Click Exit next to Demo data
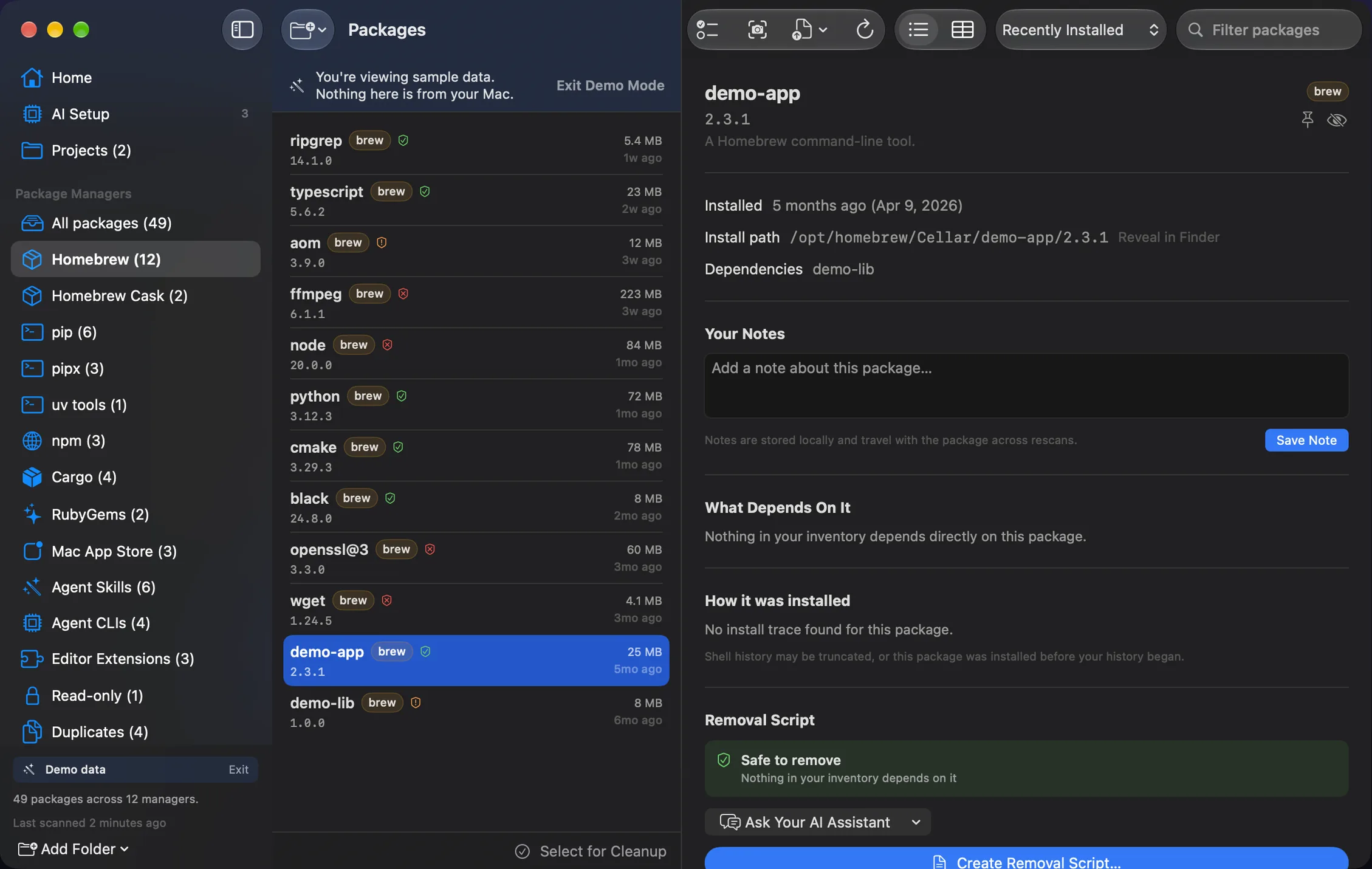 pos(238,769)
